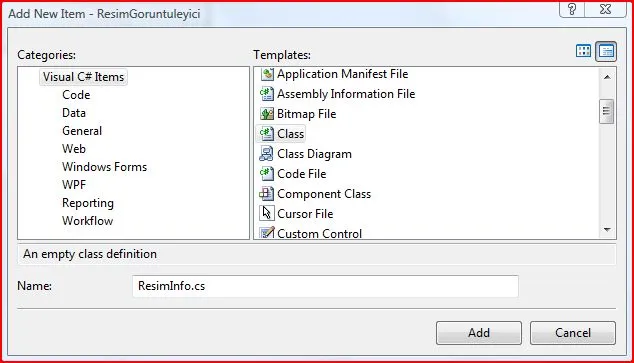Switch templates to large icons view
The image size is (634, 363).
coord(583,51)
